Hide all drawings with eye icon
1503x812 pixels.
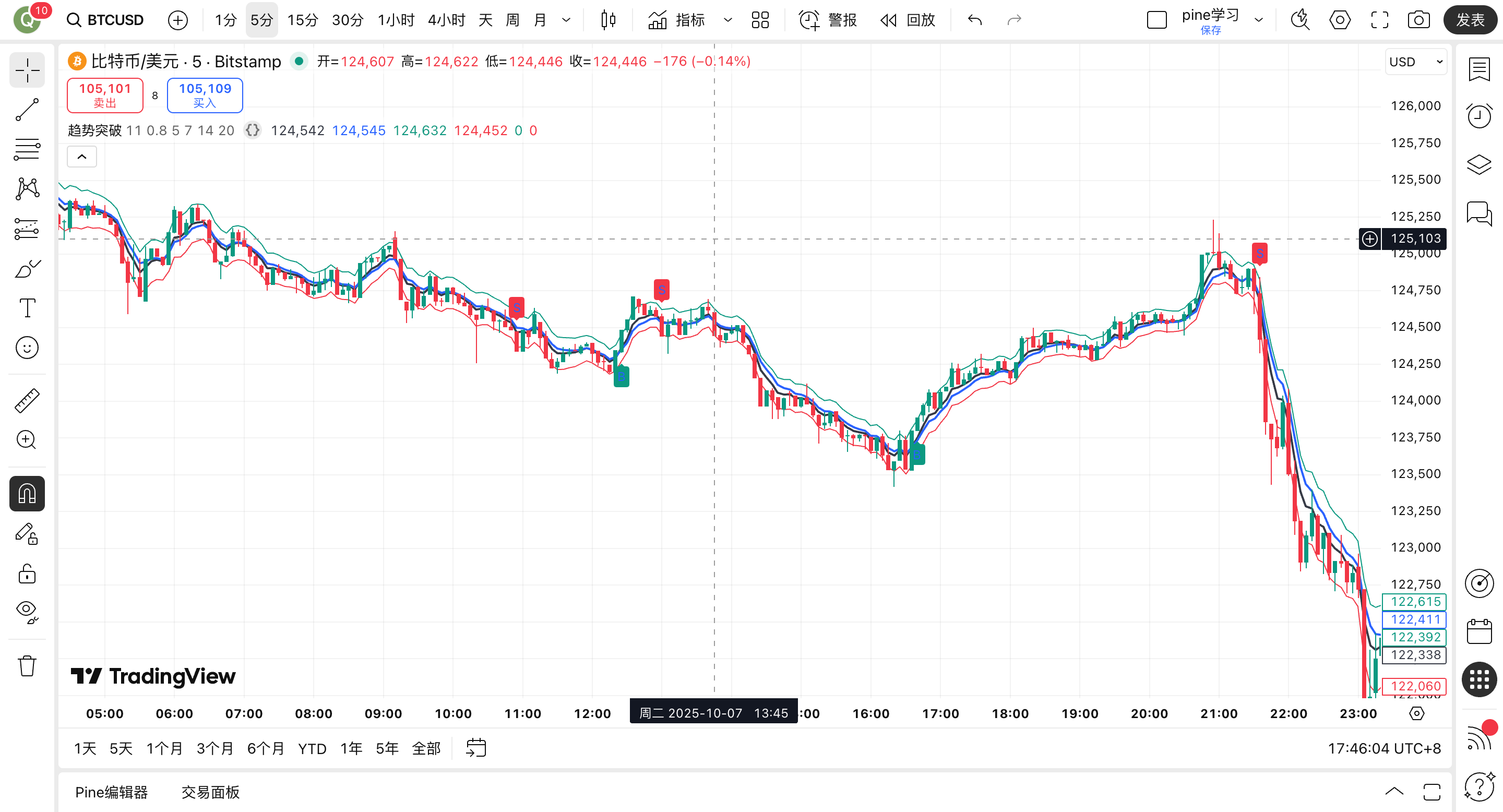point(27,611)
